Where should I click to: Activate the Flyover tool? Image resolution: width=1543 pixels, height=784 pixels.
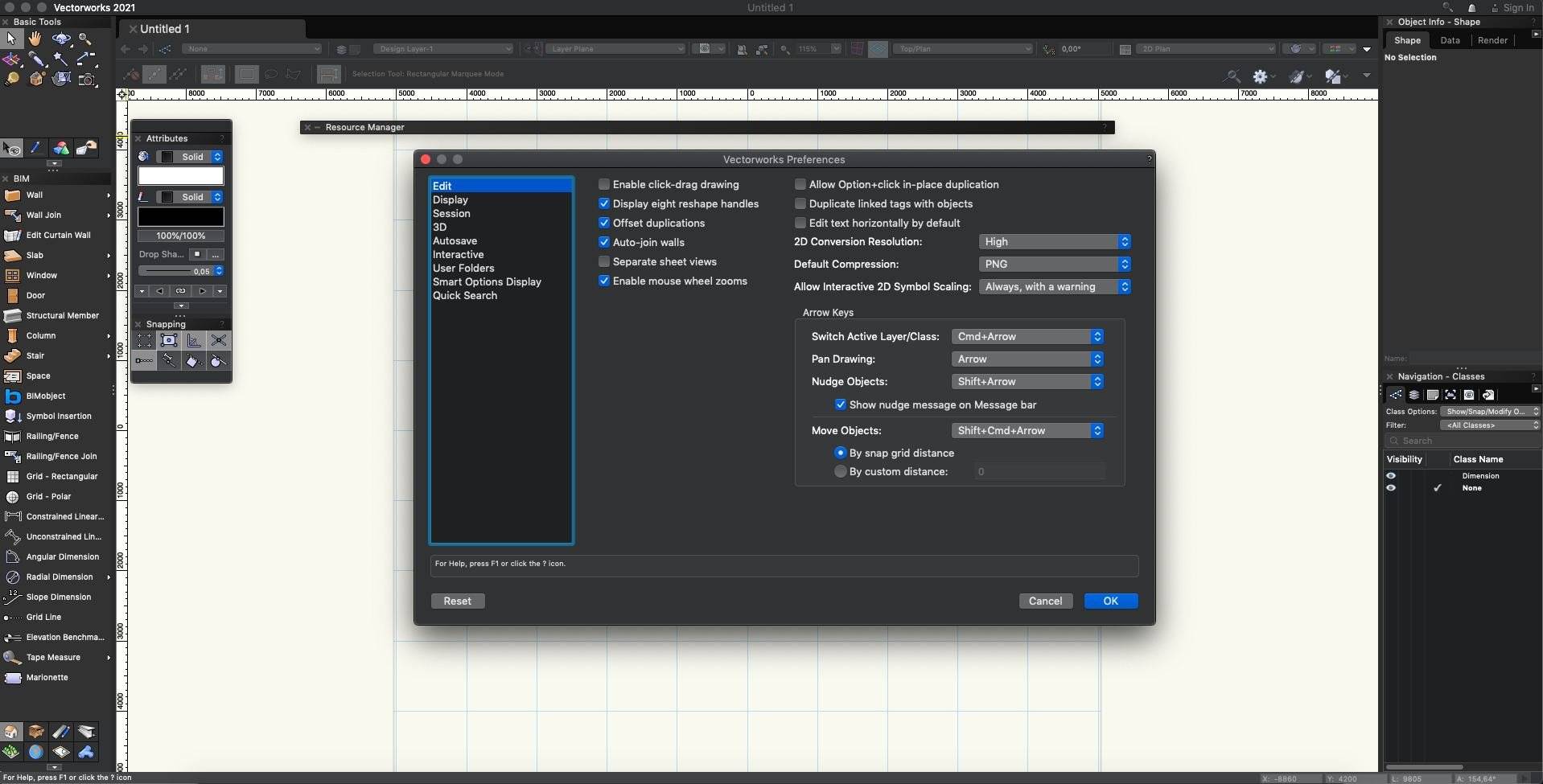tap(61, 38)
